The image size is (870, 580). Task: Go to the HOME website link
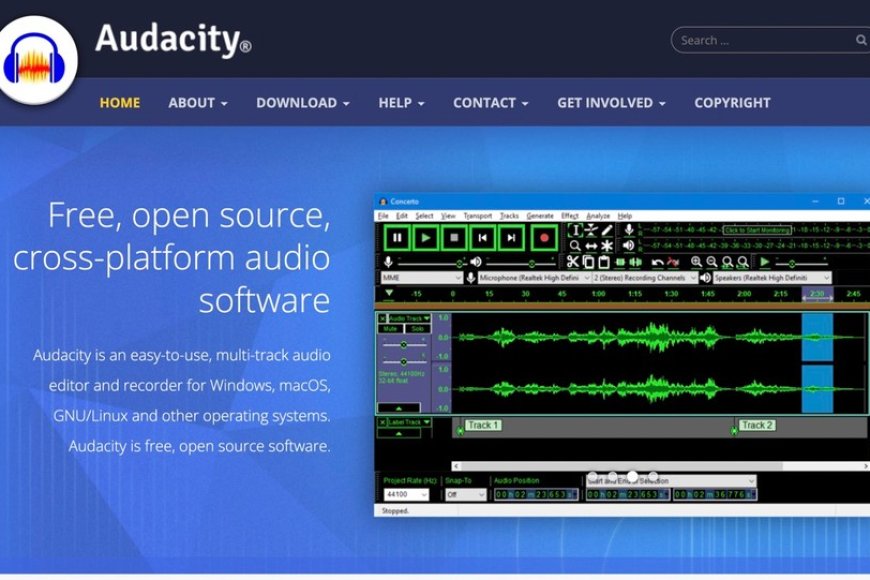coord(120,103)
